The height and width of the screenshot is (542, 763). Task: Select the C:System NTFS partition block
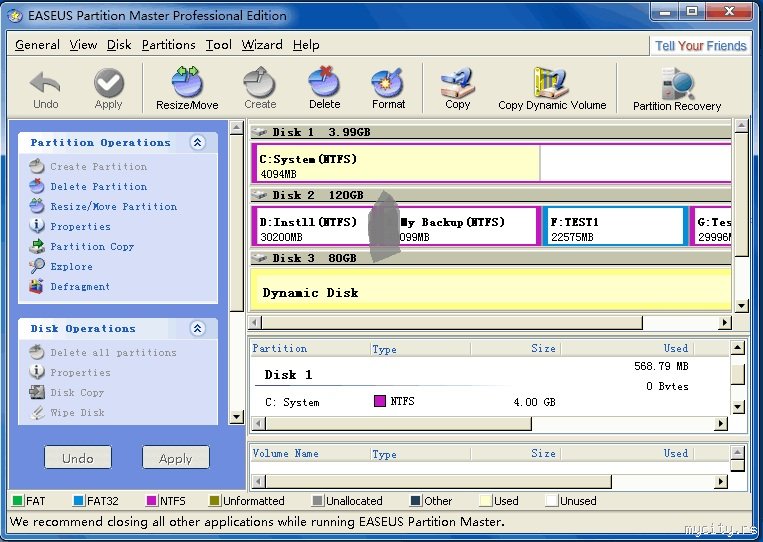click(491, 163)
